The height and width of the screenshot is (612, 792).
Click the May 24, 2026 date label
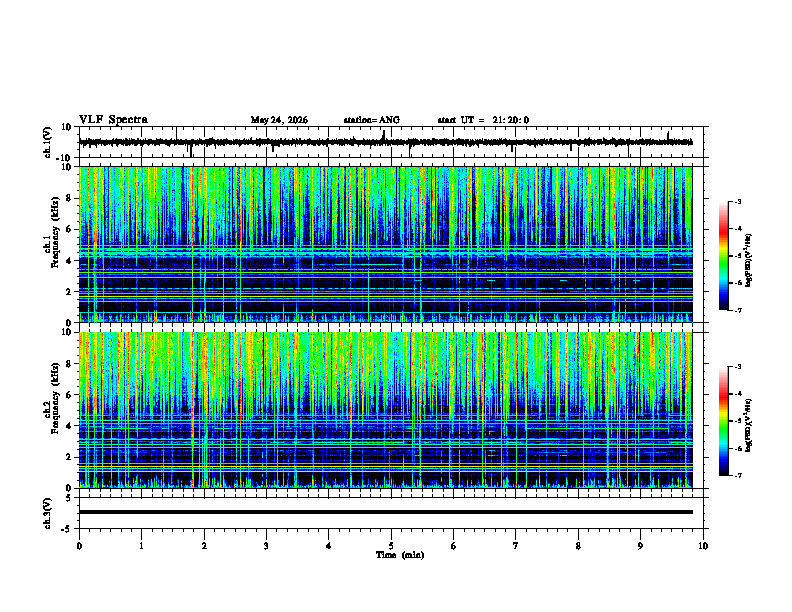point(279,120)
